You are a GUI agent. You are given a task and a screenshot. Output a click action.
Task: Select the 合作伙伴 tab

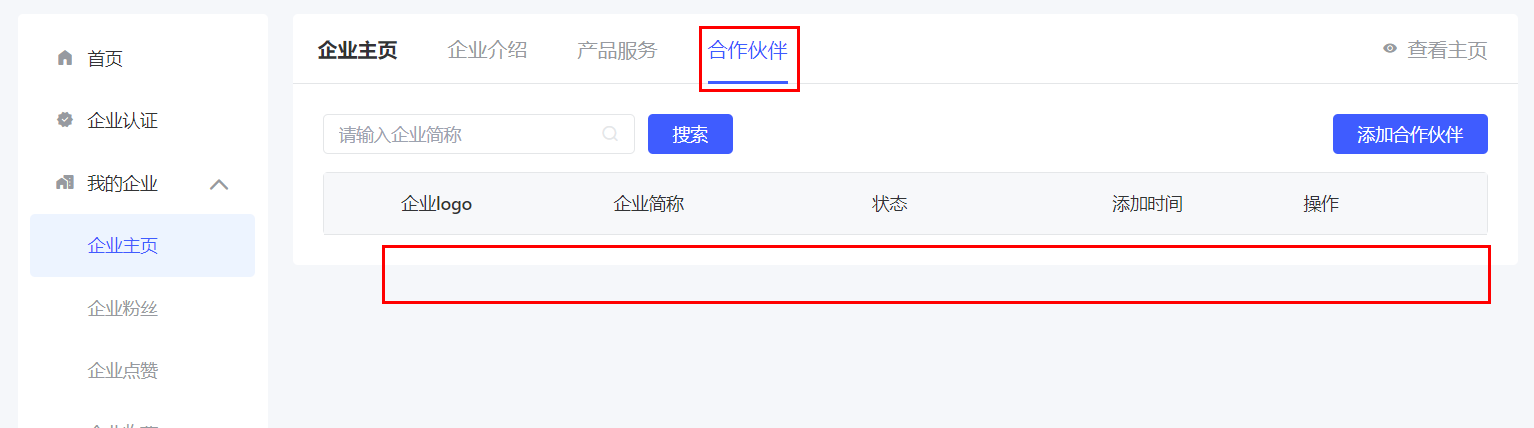pos(748,50)
